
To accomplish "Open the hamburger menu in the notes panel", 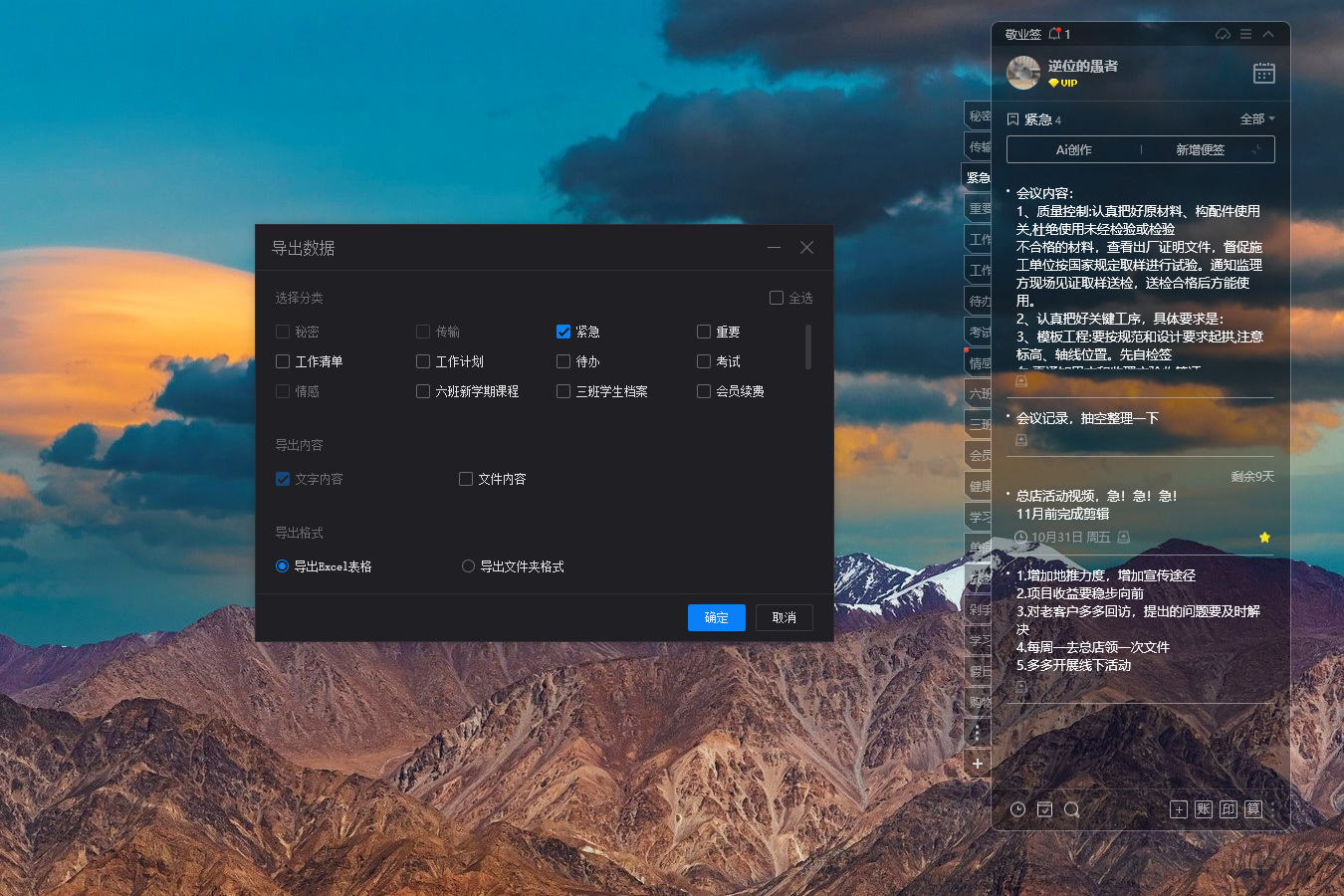I will 1245,34.
